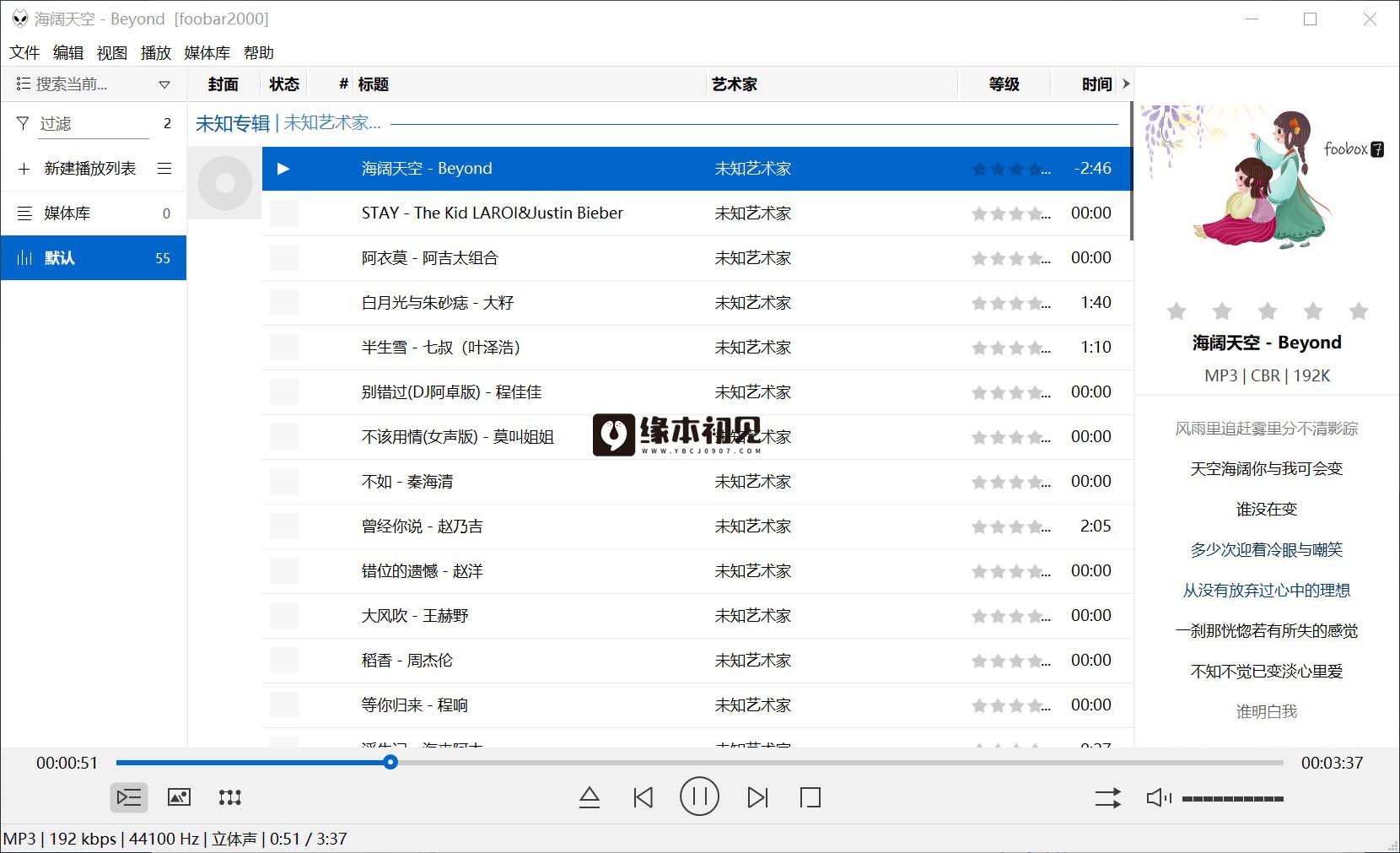Mute sound with the speaker icon
The image size is (1400, 853).
pos(1160,797)
